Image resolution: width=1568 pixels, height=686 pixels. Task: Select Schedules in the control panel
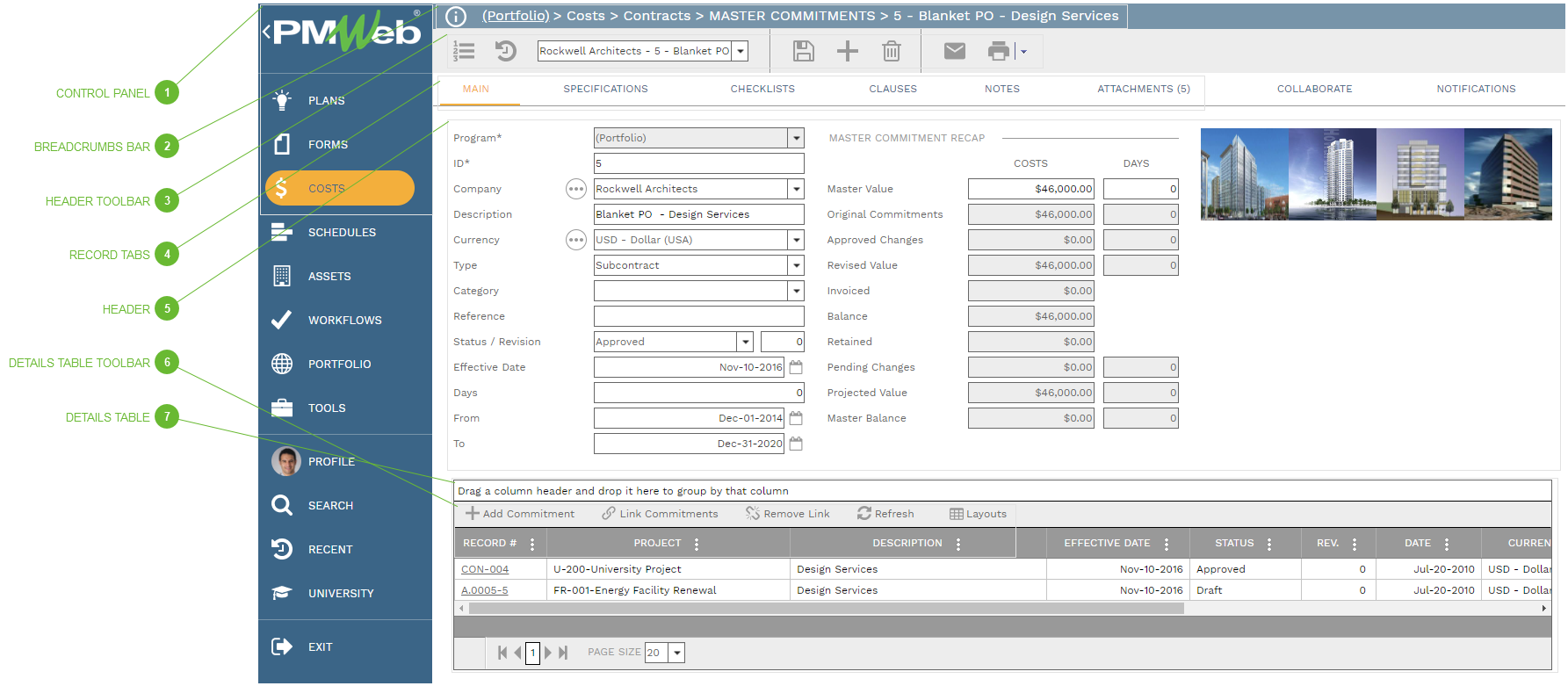341,233
